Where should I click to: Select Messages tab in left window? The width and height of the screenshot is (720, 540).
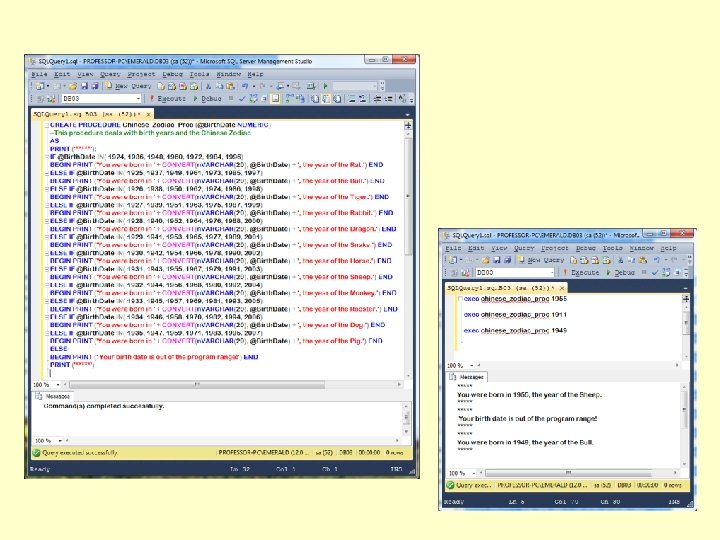[x=54, y=396]
